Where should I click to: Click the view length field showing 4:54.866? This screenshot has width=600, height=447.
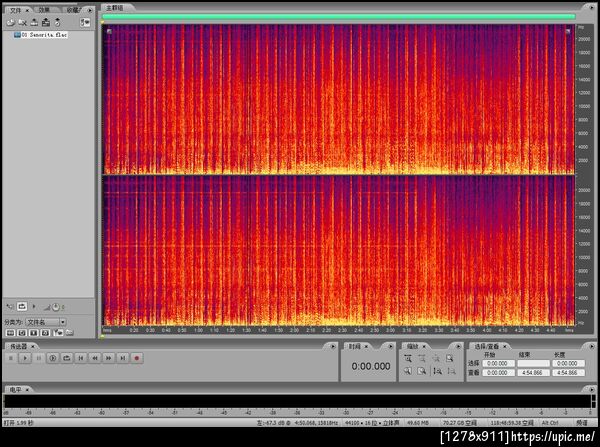(568, 372)
